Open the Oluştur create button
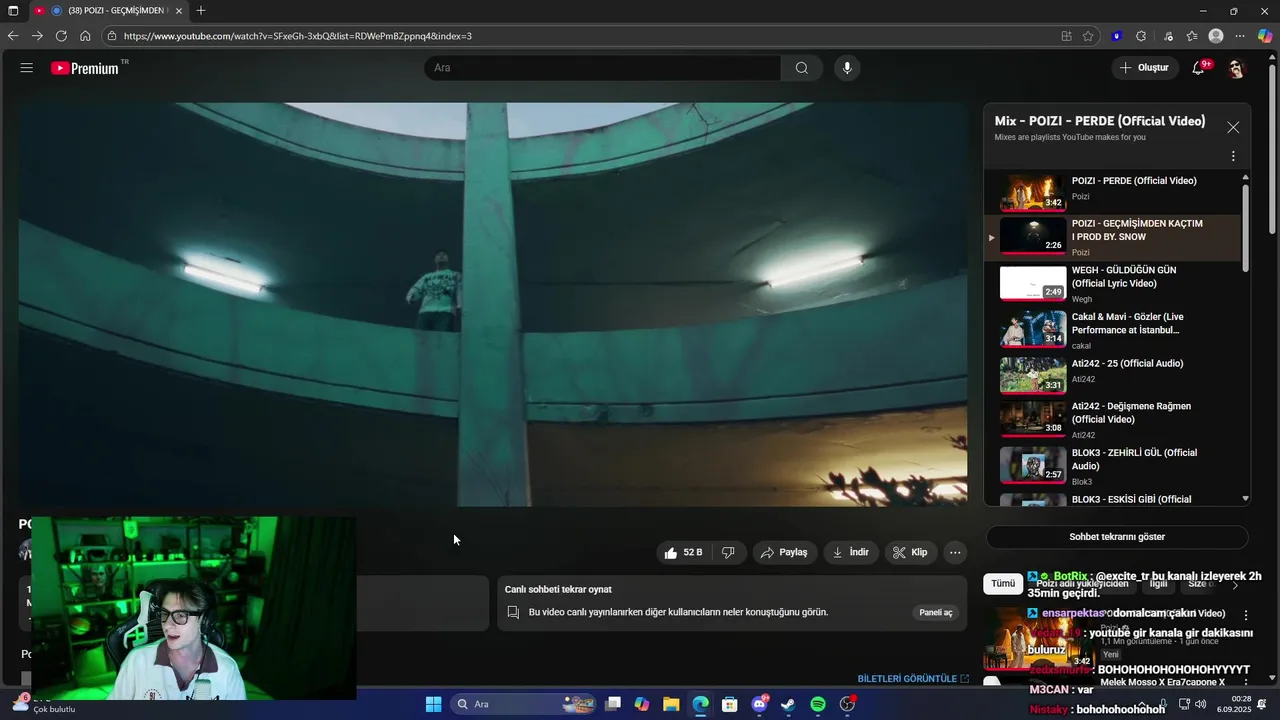1280x720 pixels. pos(1144,68)
